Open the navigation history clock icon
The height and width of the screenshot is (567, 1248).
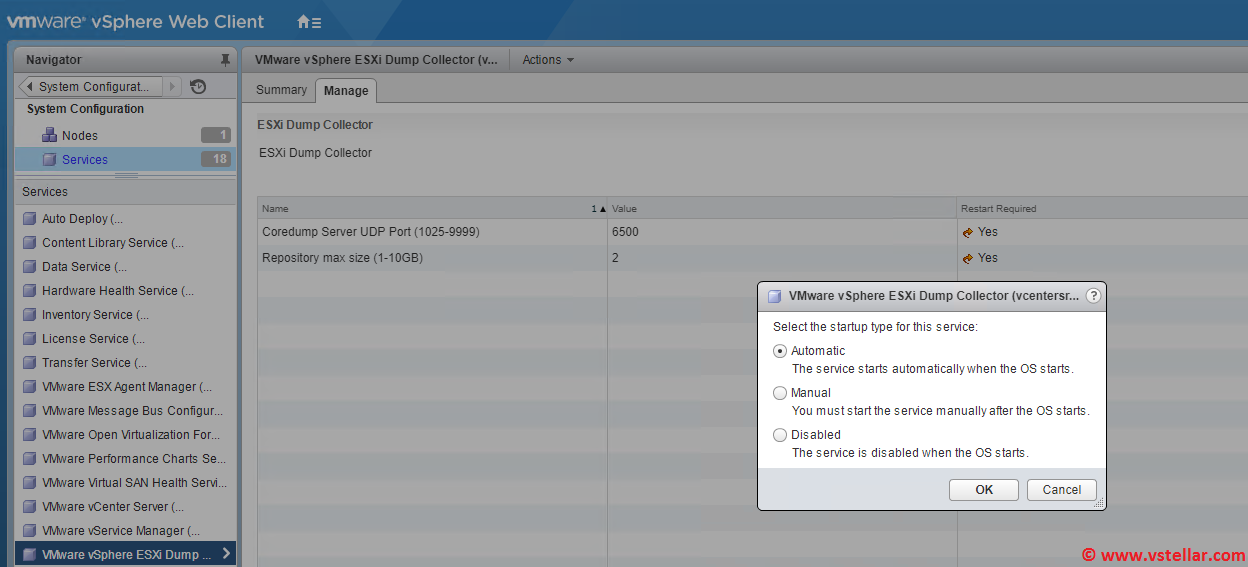point(198,87)
